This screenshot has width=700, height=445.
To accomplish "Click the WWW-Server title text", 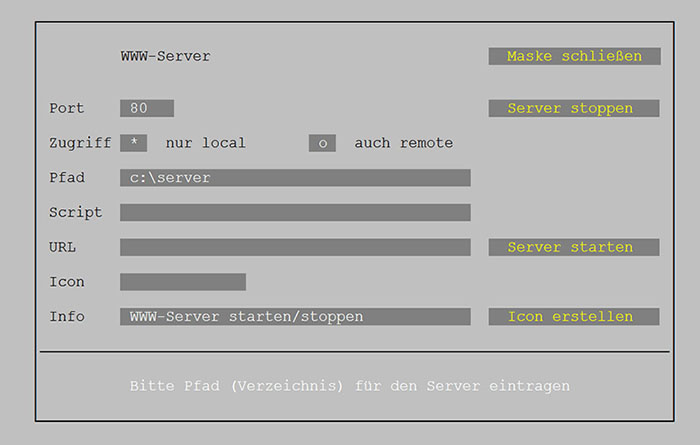I will [165, 57].
